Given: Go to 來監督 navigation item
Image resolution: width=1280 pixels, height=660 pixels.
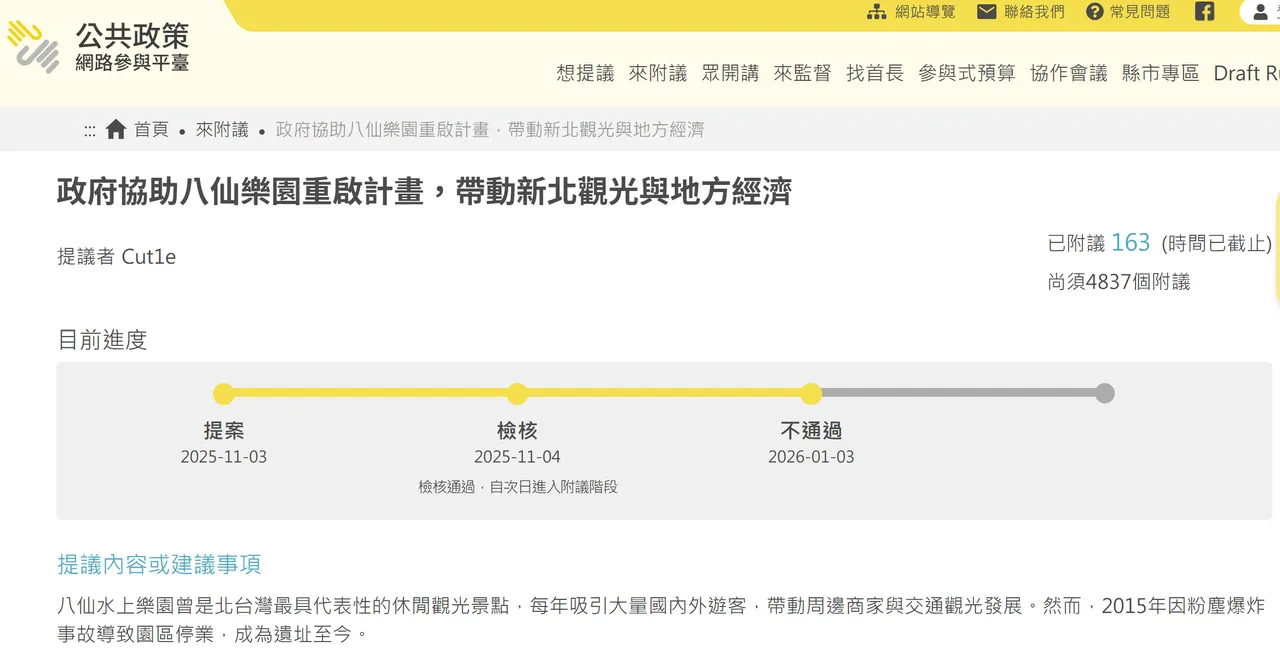Looking at the screenshot, I should point(802,73).
